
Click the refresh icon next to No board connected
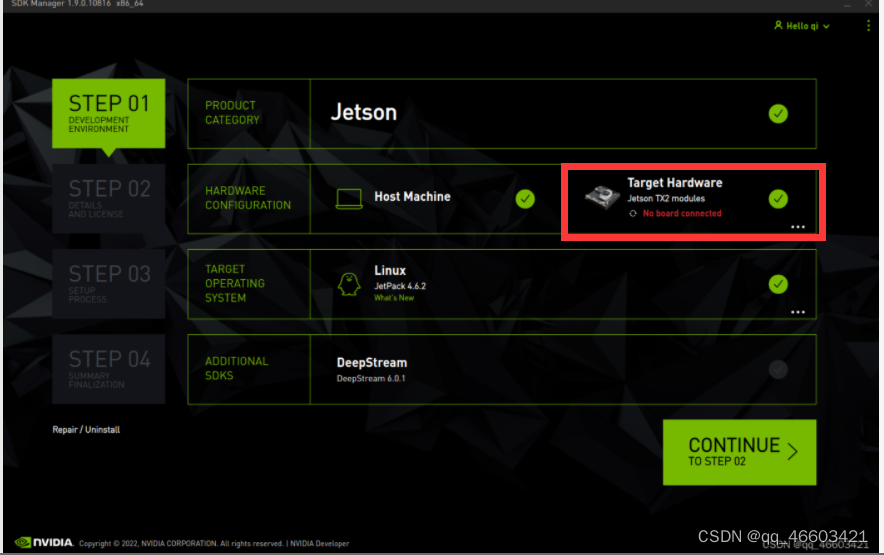tap(633, 213)
